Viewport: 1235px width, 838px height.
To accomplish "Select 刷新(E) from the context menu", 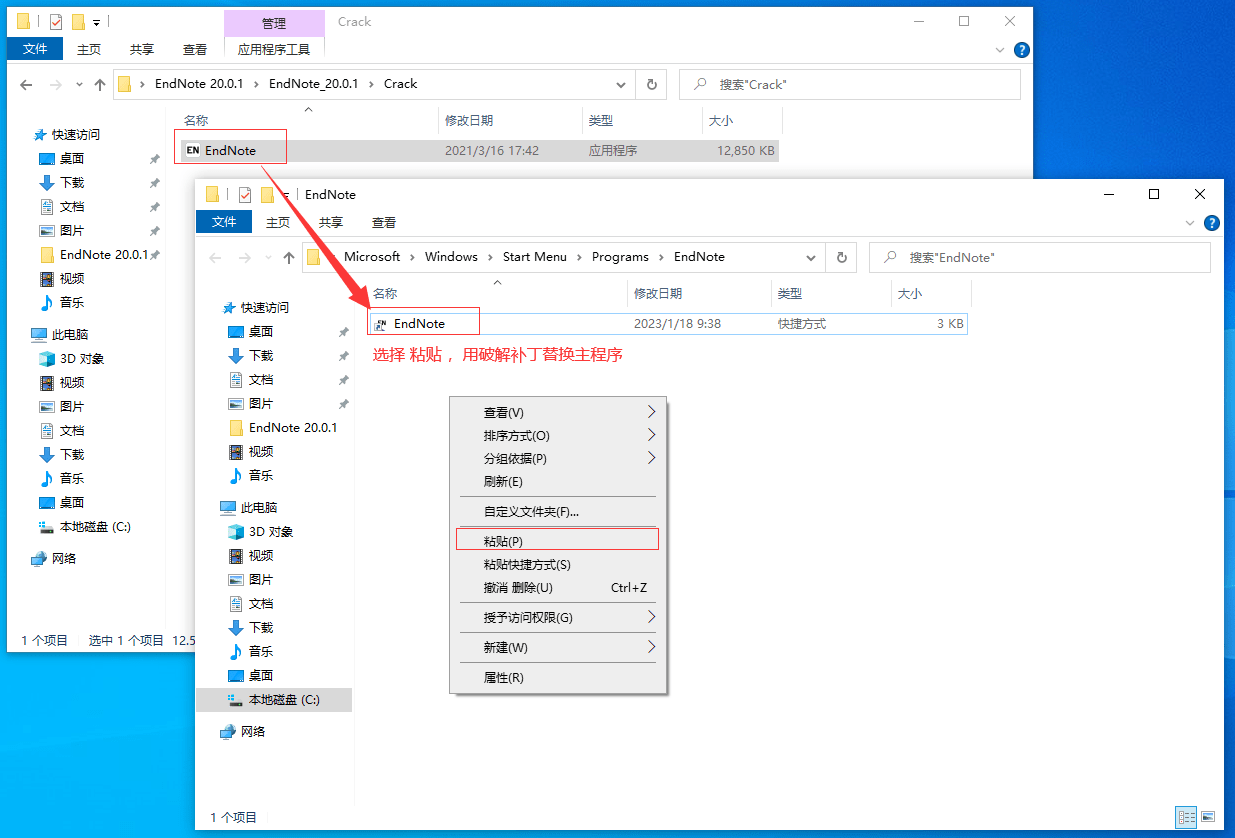I will click(x=558, y=481).
